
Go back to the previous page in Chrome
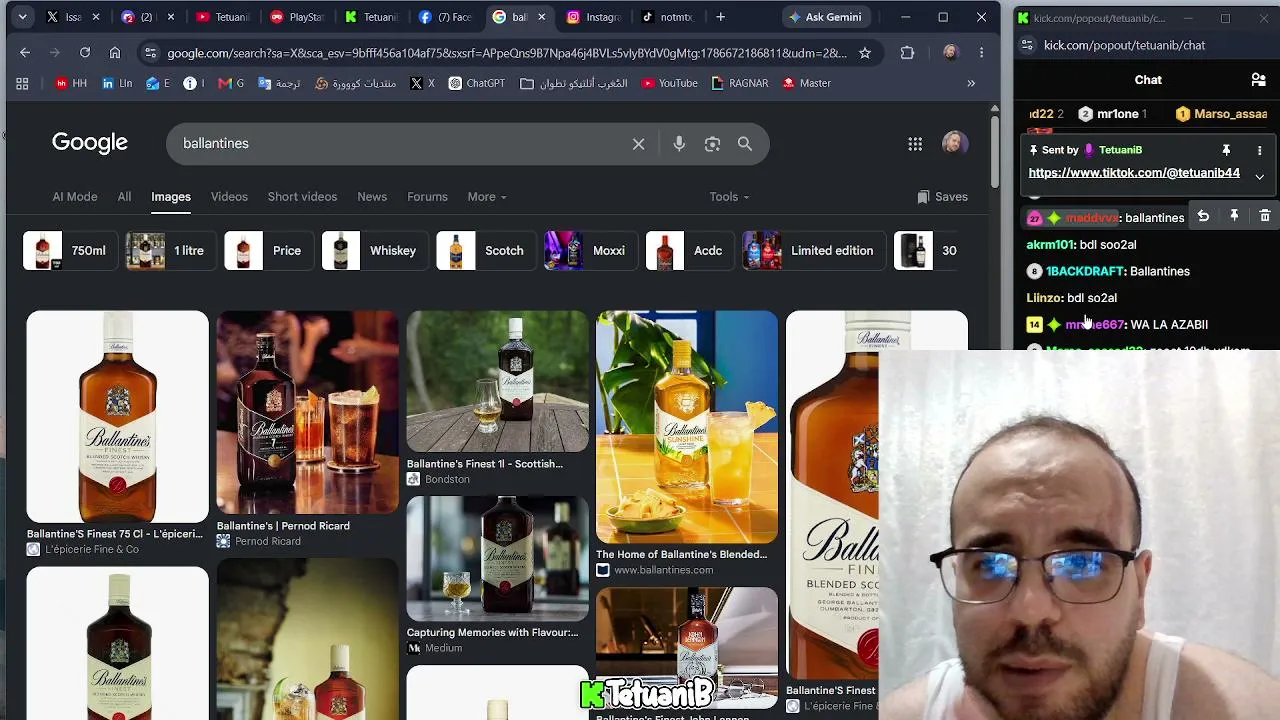25,52
